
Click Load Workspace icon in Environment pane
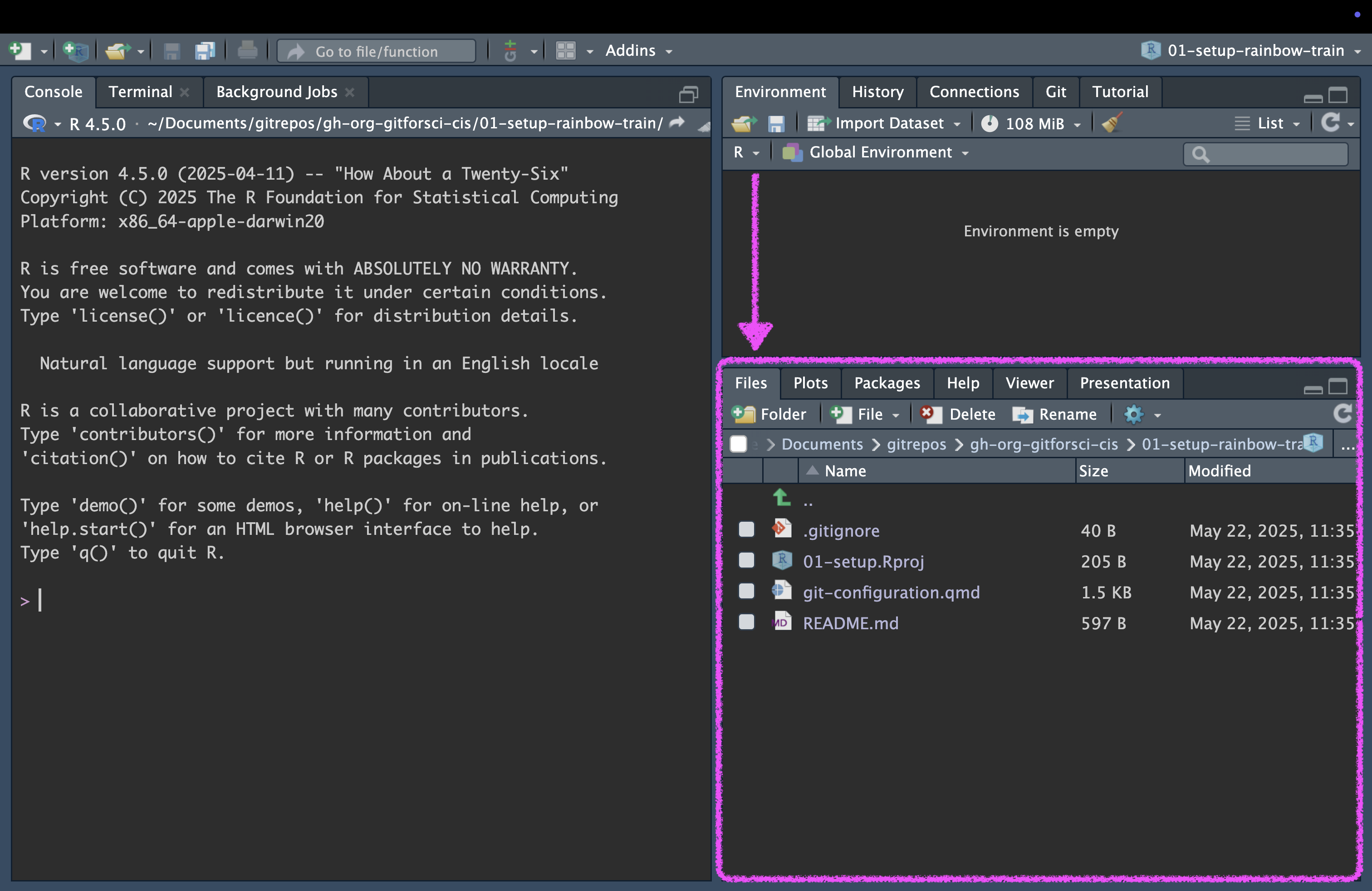tap(744, 123)
